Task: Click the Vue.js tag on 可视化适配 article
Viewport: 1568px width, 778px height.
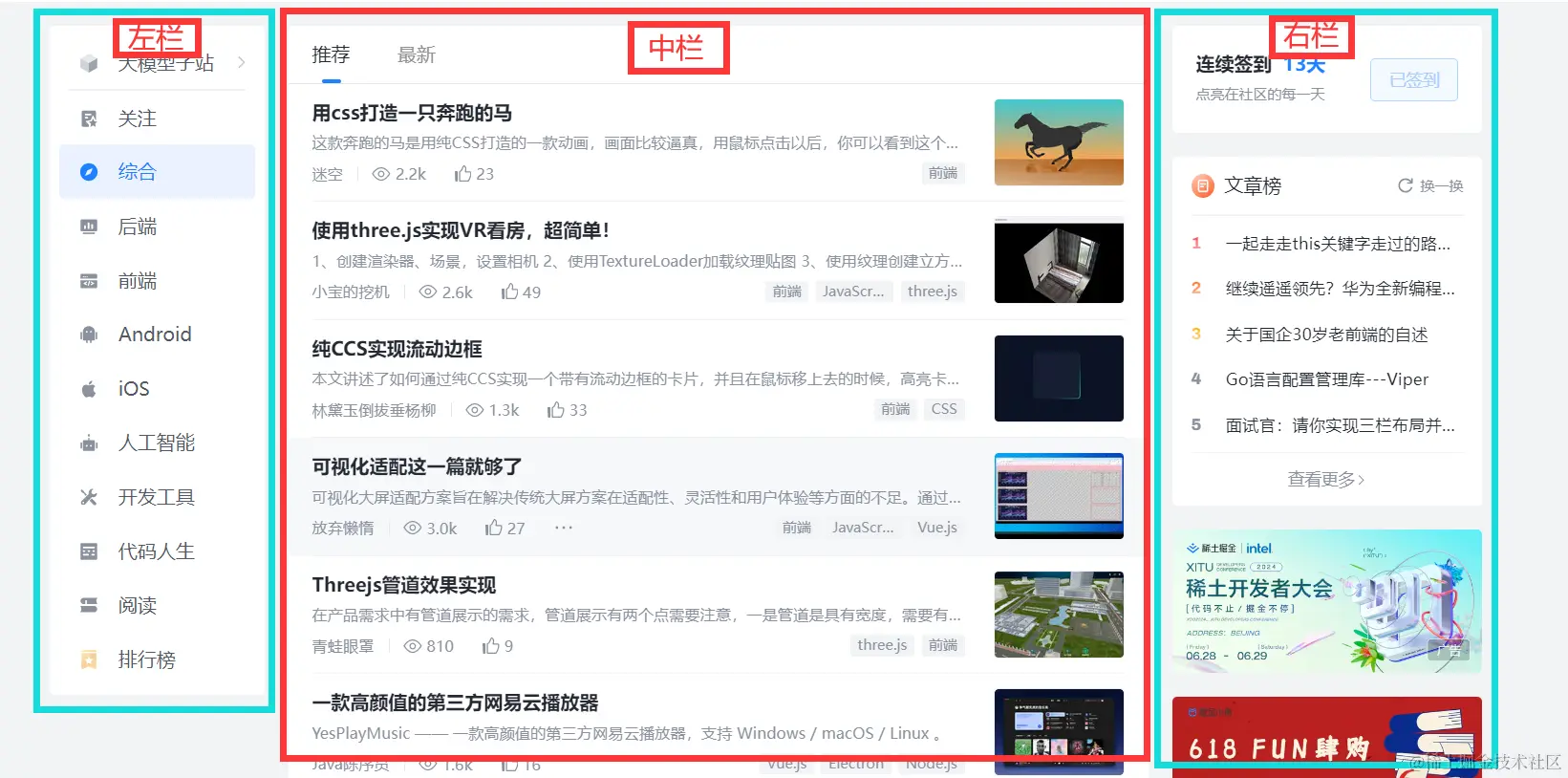Action: pyautogui.click(x=937, y=528)
